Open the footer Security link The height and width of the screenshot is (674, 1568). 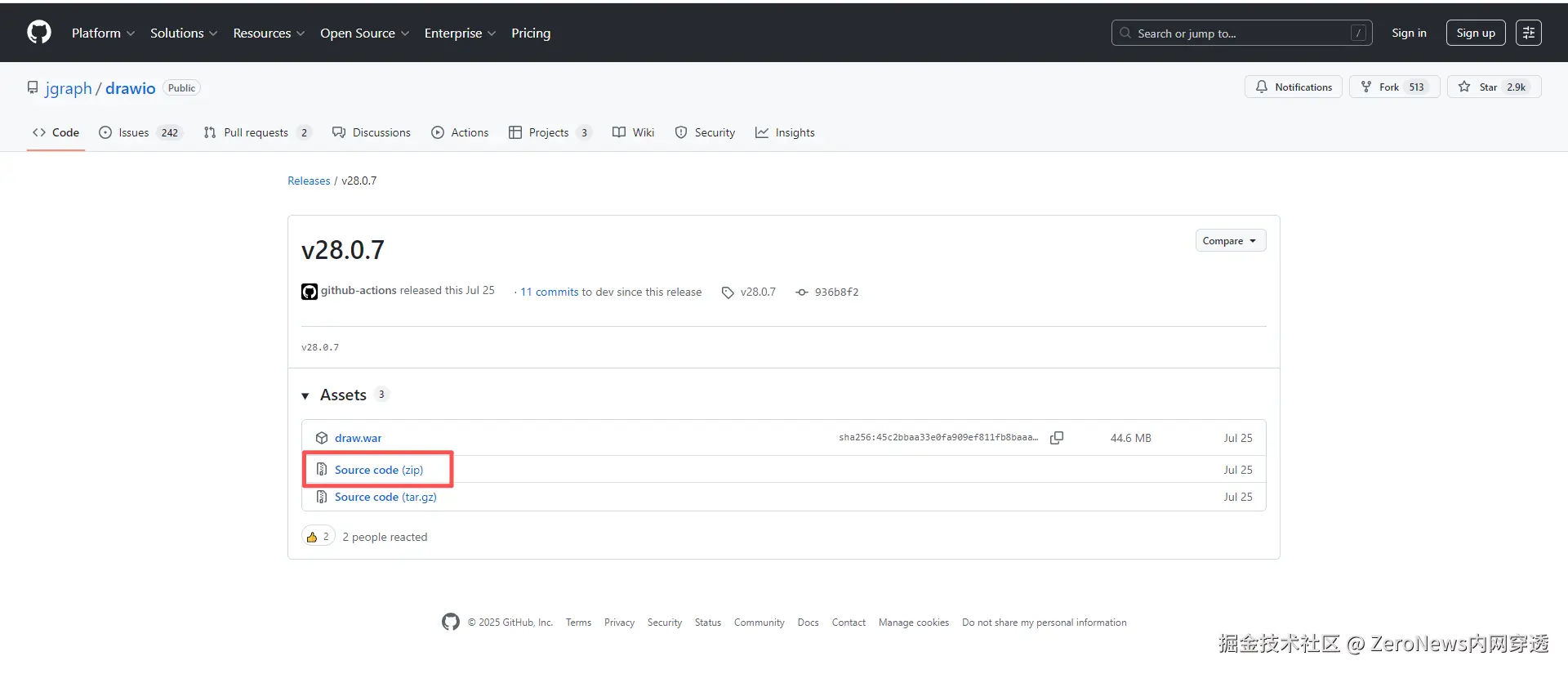click(665, 623)
